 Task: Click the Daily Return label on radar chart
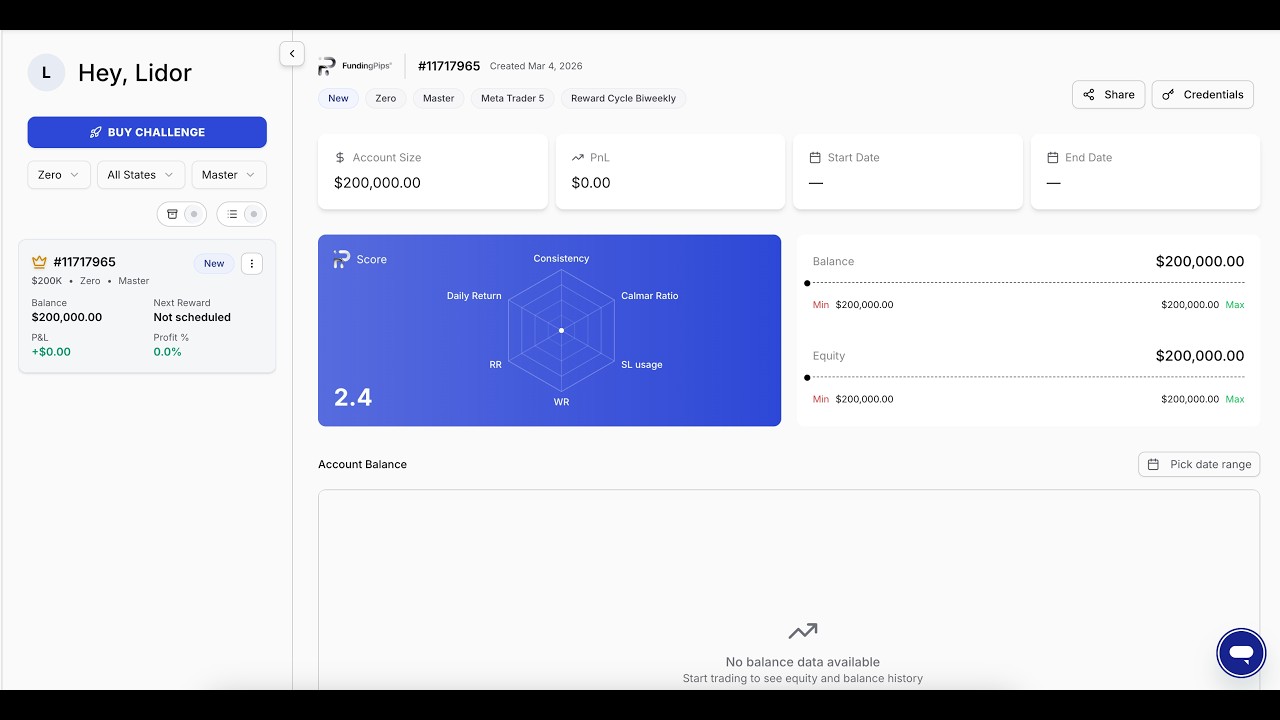pos(474,296)
